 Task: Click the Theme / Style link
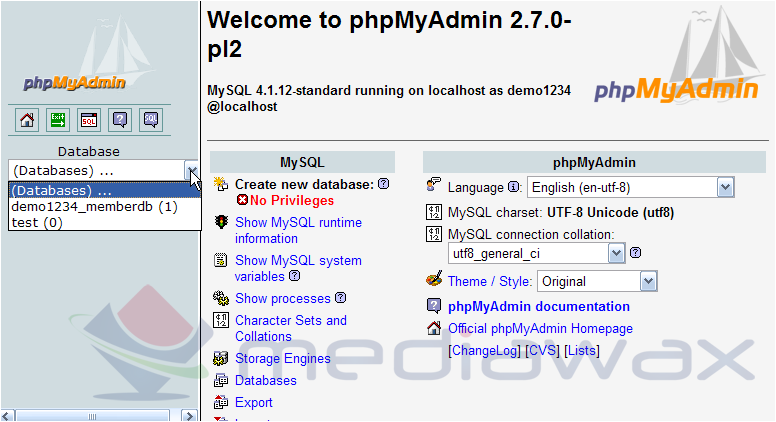489,281
